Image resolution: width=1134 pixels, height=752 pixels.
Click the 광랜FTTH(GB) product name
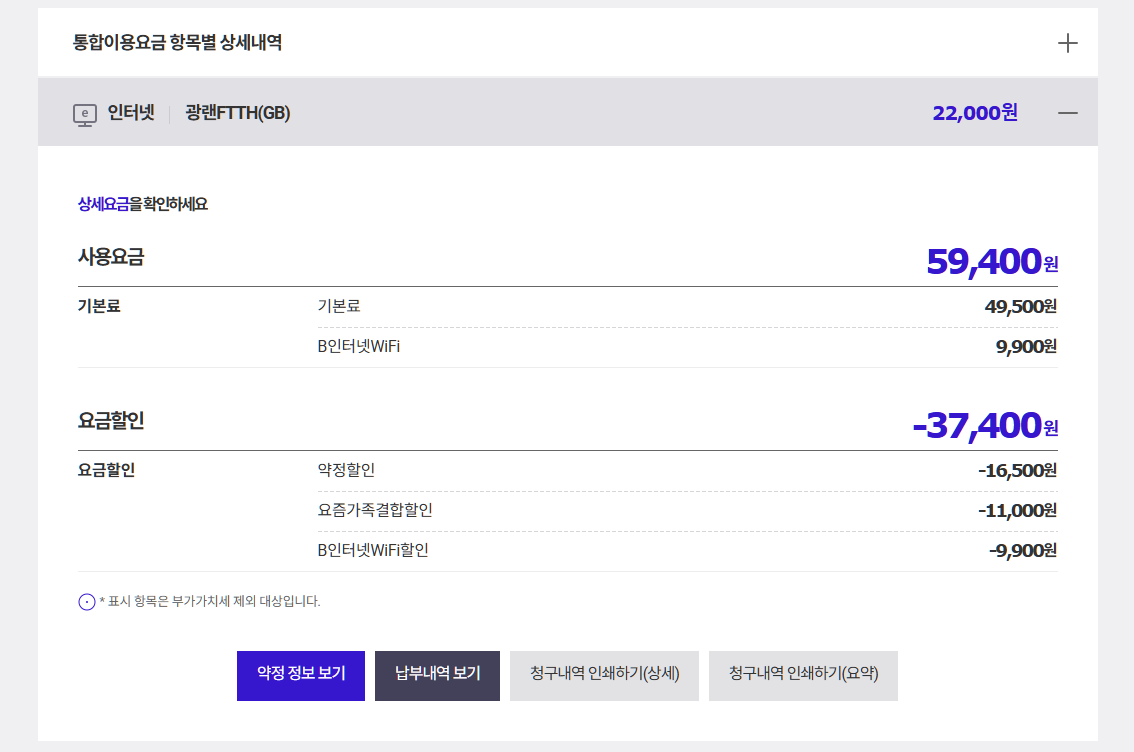point(237,113)
